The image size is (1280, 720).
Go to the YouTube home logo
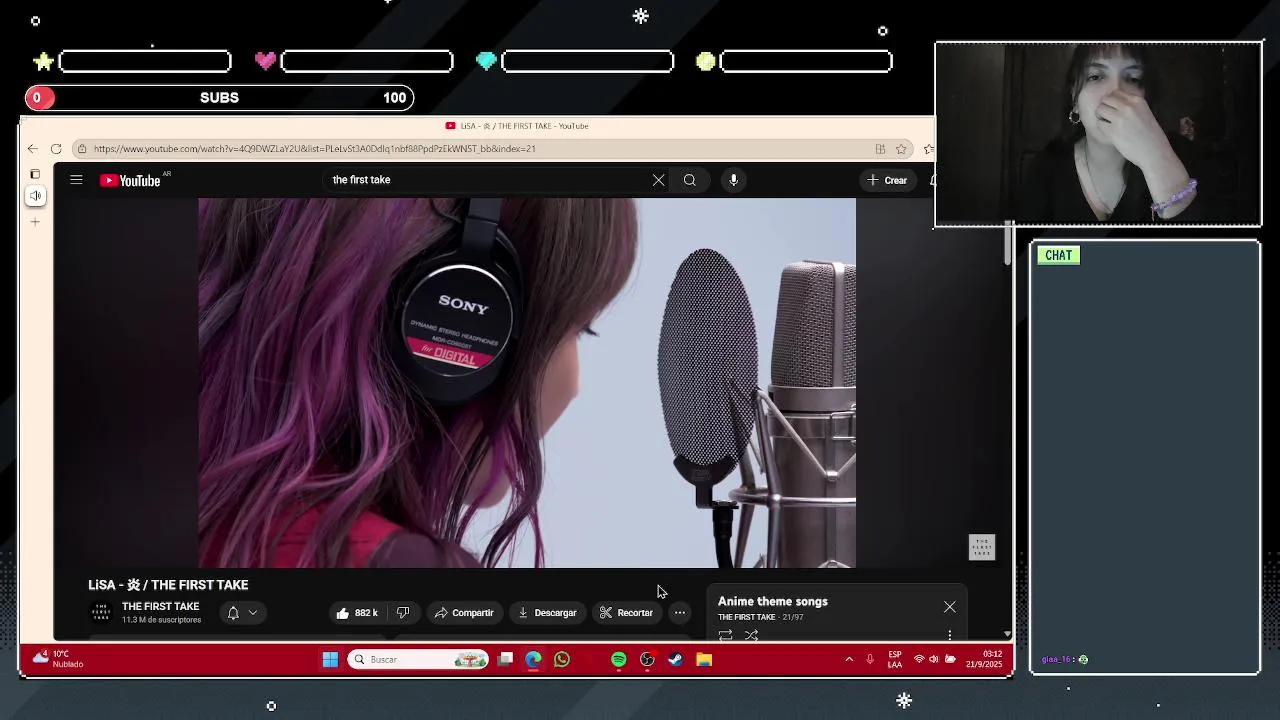[x=130, y=180]
